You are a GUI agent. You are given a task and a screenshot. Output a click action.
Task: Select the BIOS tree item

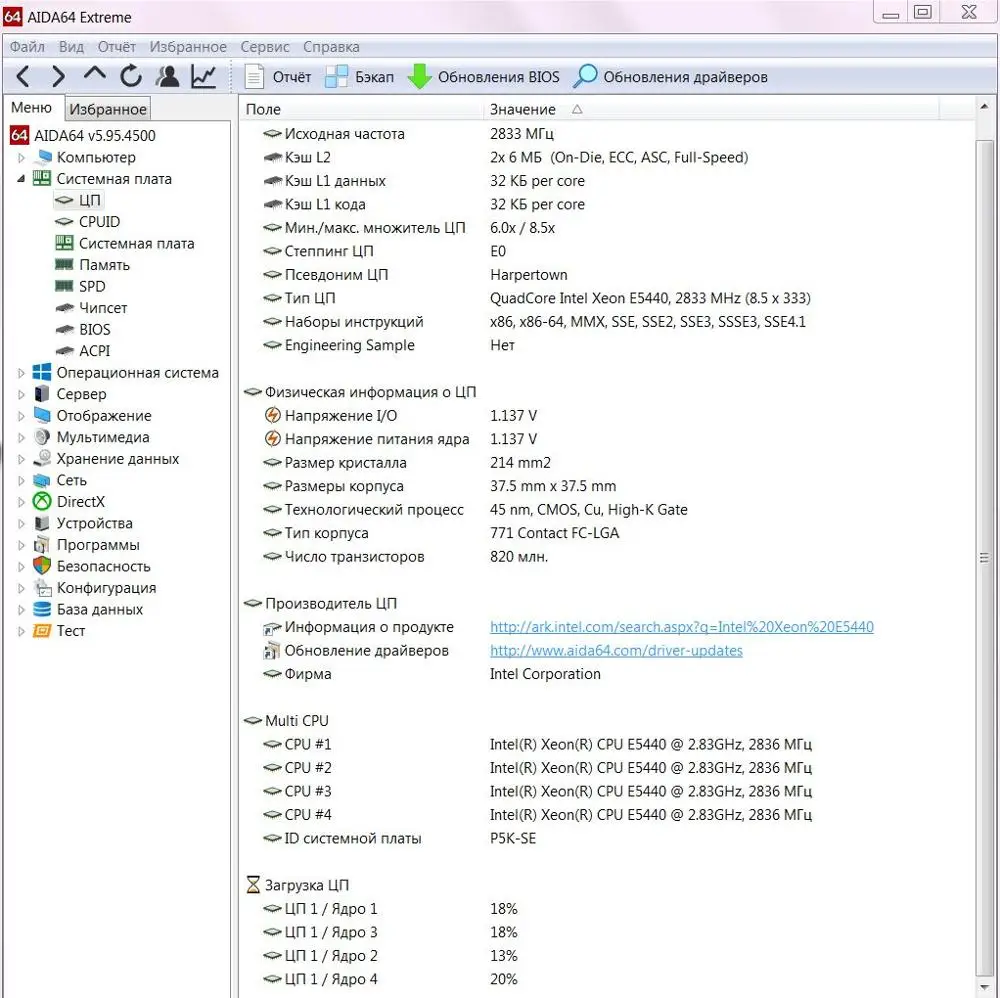coord(82,330)
